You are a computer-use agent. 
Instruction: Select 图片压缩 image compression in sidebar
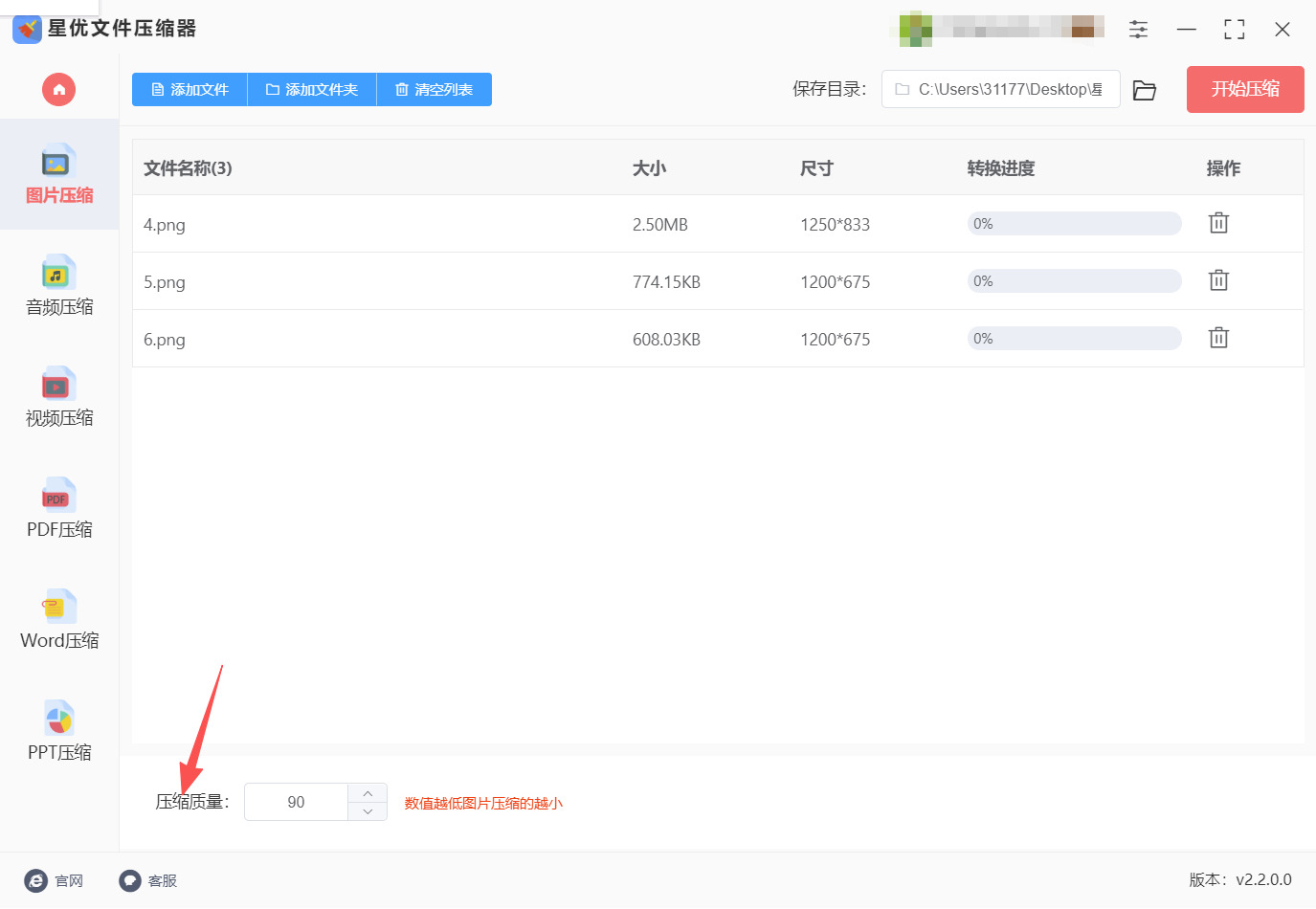59,174
